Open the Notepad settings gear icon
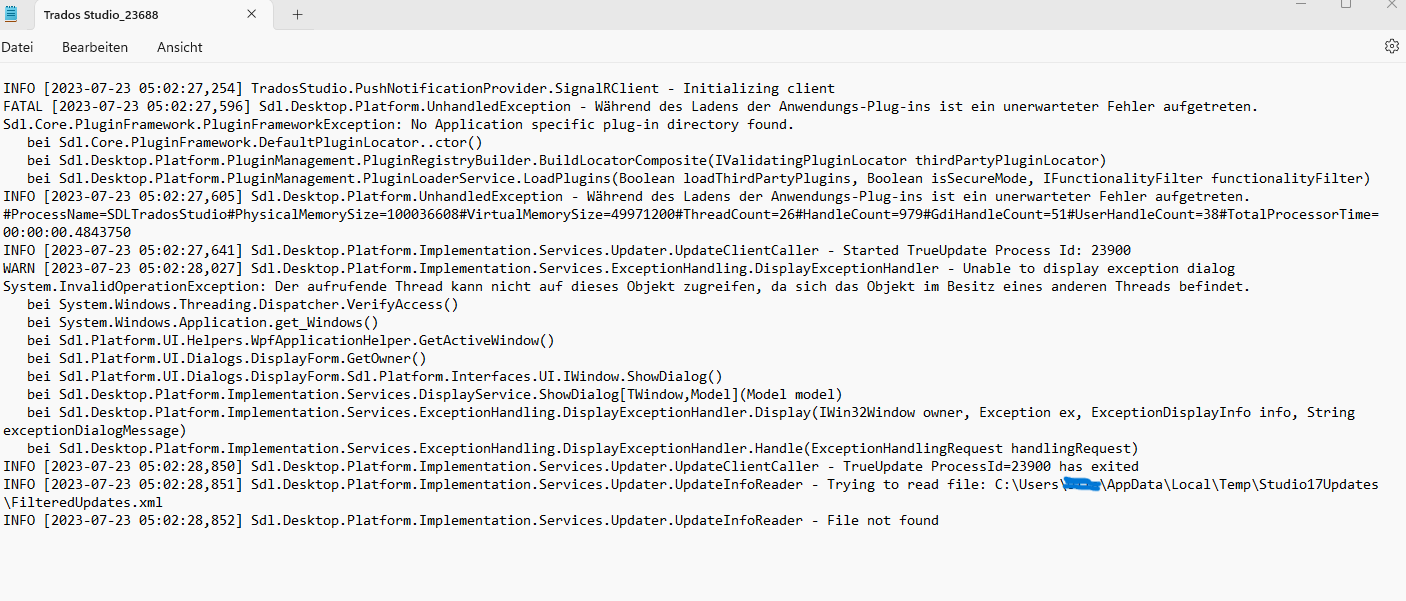This screenshot has width=1406, height=601. point(1392,46)
